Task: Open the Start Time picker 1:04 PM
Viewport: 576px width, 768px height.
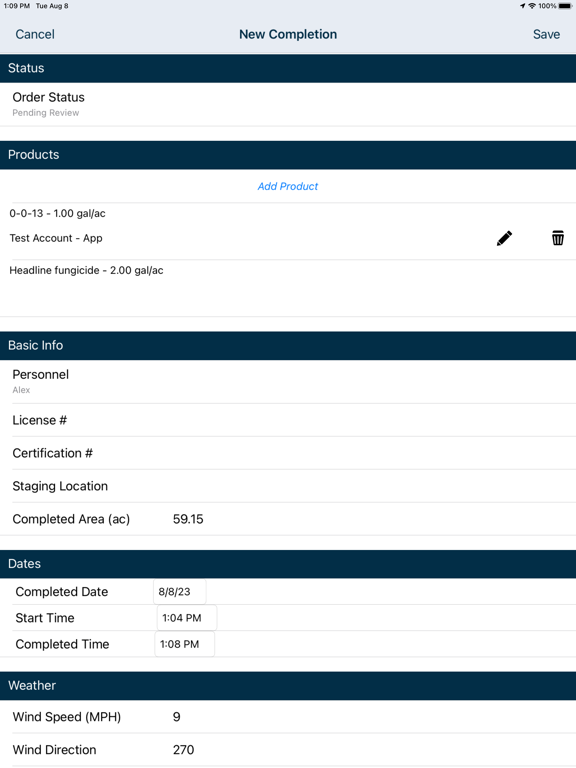Action: [x=187, y=618]
